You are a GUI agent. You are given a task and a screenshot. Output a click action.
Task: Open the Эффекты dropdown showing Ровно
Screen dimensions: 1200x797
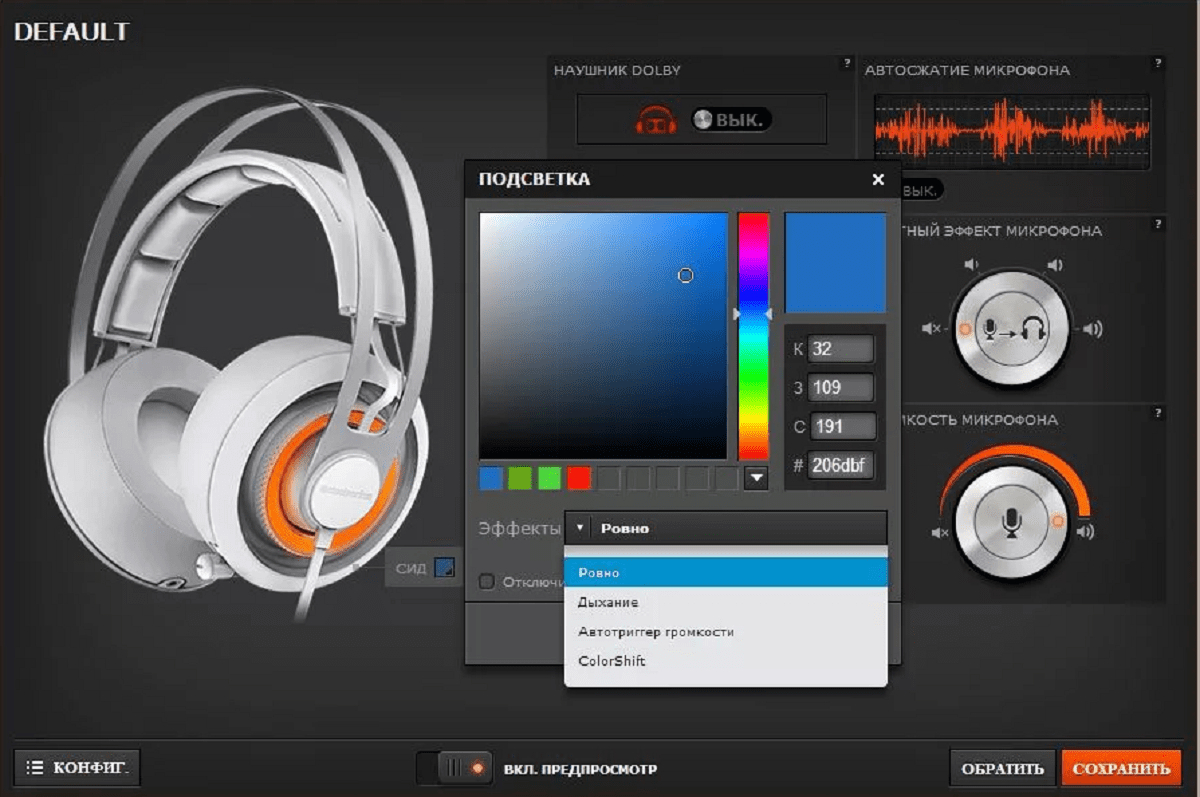(725, 528)
